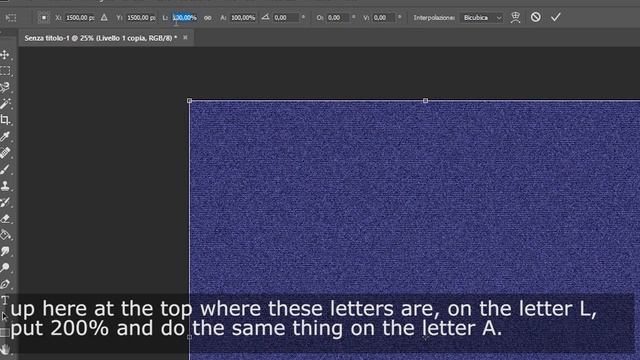
Task: Select the Eraser tool
Action: (x=5, y=219)
